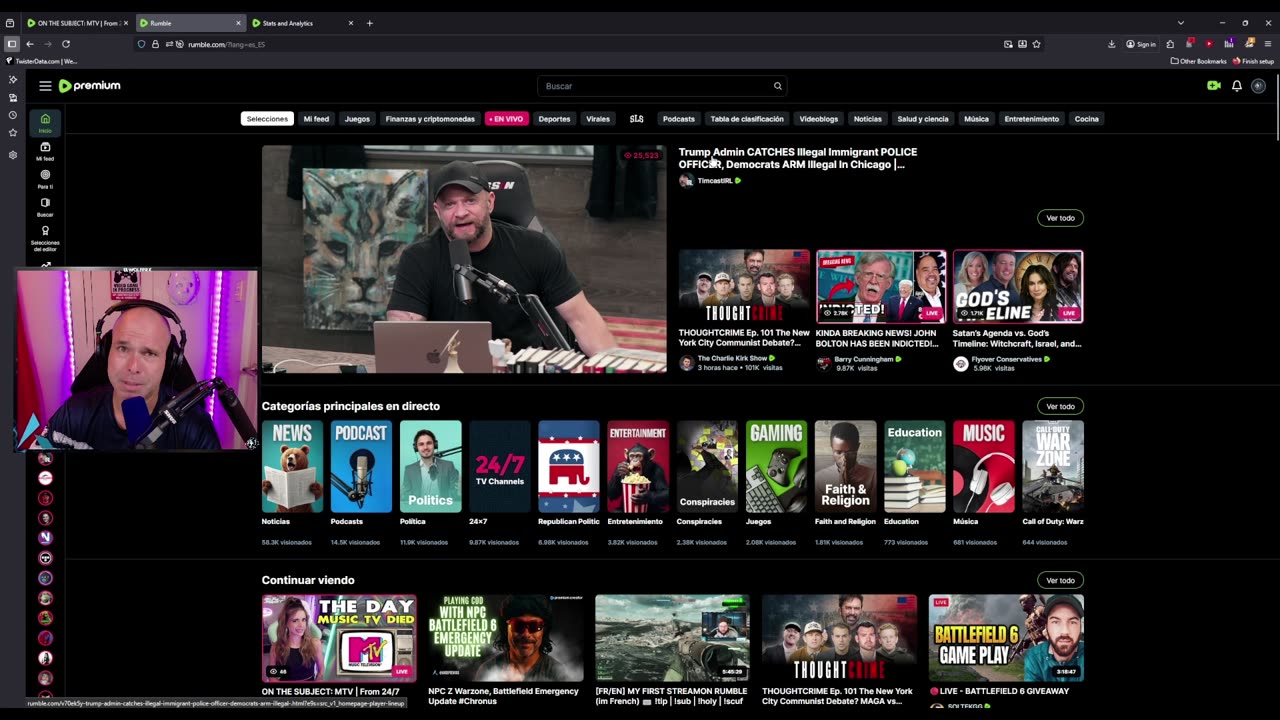Open the browser application menu
Viewport: 1280px width, 720px height.
pyautogui.click(x=1268, y=44)
